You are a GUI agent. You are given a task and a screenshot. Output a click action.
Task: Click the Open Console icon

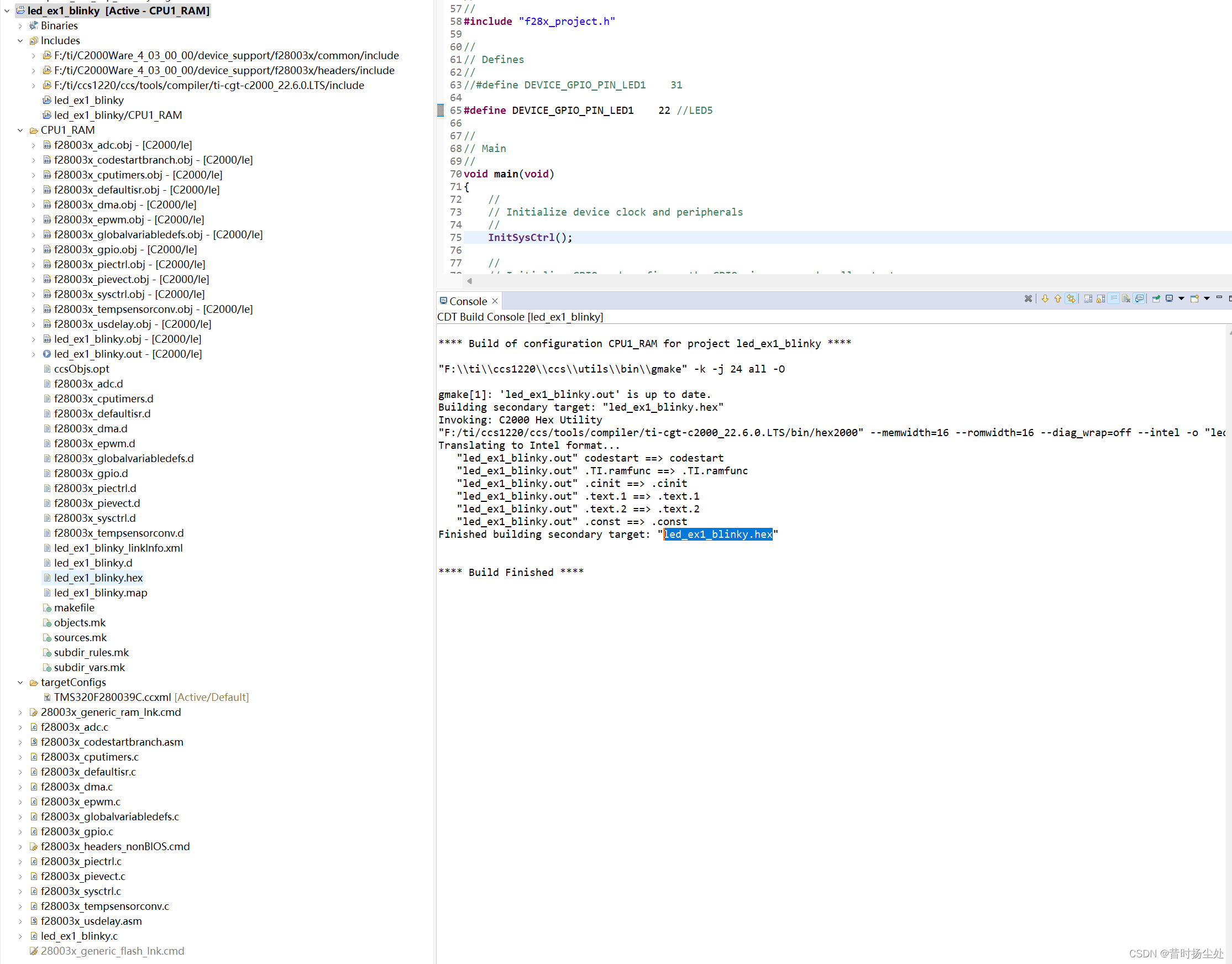pyautogui.click(x=1194, y=299)
